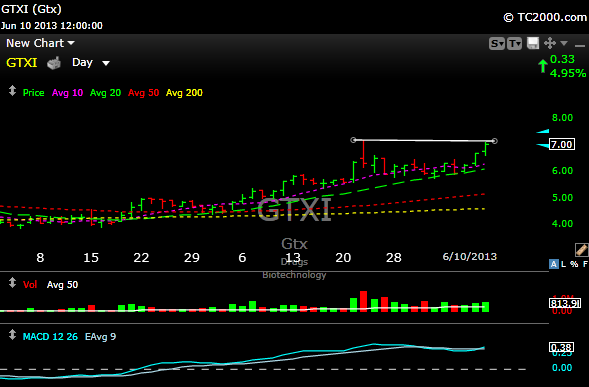Viewport: 589px width, 387px height.
Task: Toggle the A (arithmetic) scale button
Action: click(x=553, y=264)
